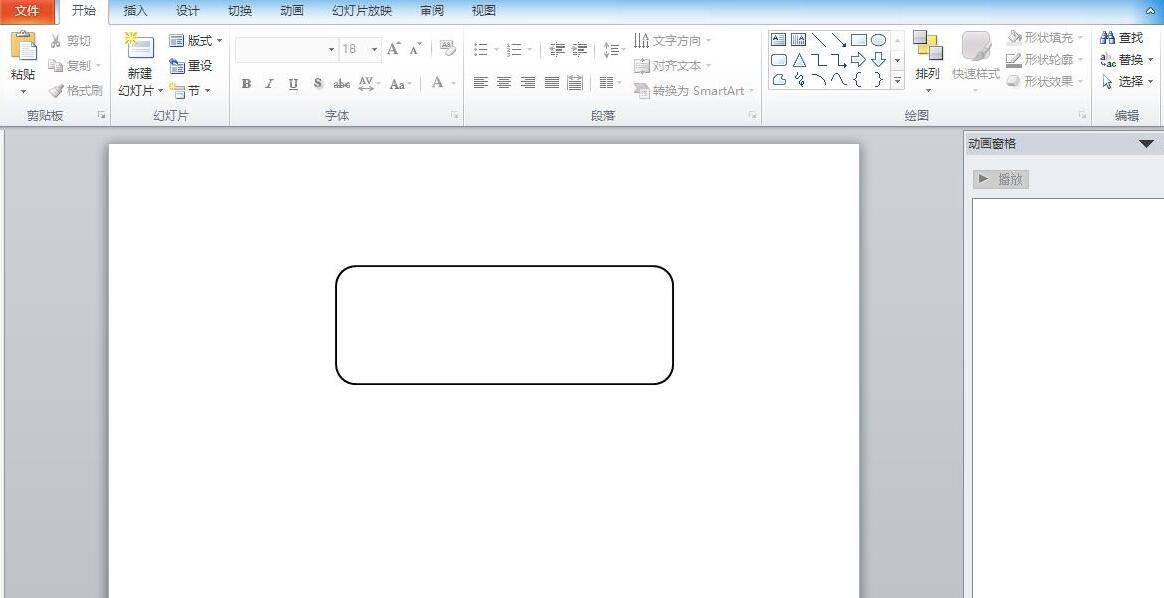Choose the right arrow shape
Screen dimensions: 1164x598
pos(858,60)
